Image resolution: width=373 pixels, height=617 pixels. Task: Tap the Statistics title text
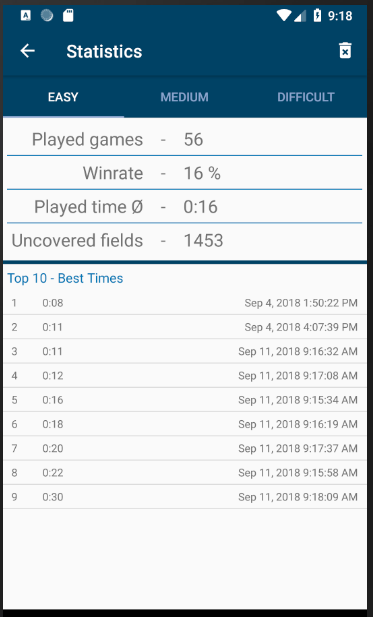[104, 52]
